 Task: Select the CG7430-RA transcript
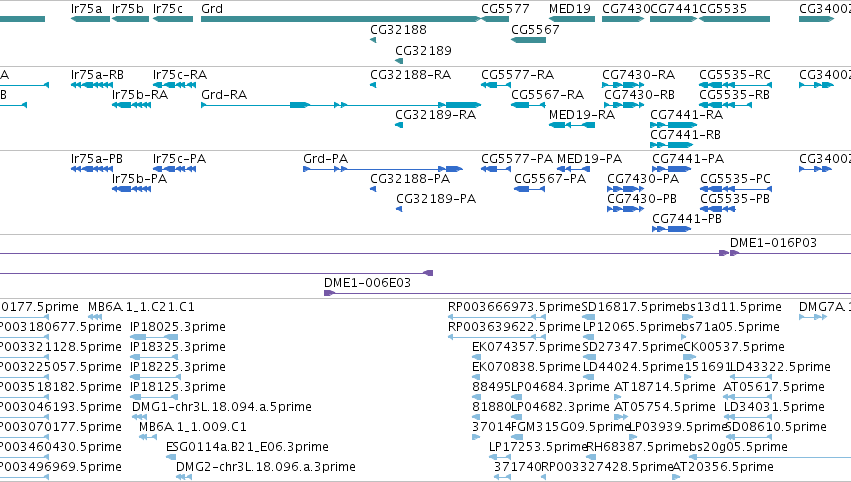pos(623,85)
